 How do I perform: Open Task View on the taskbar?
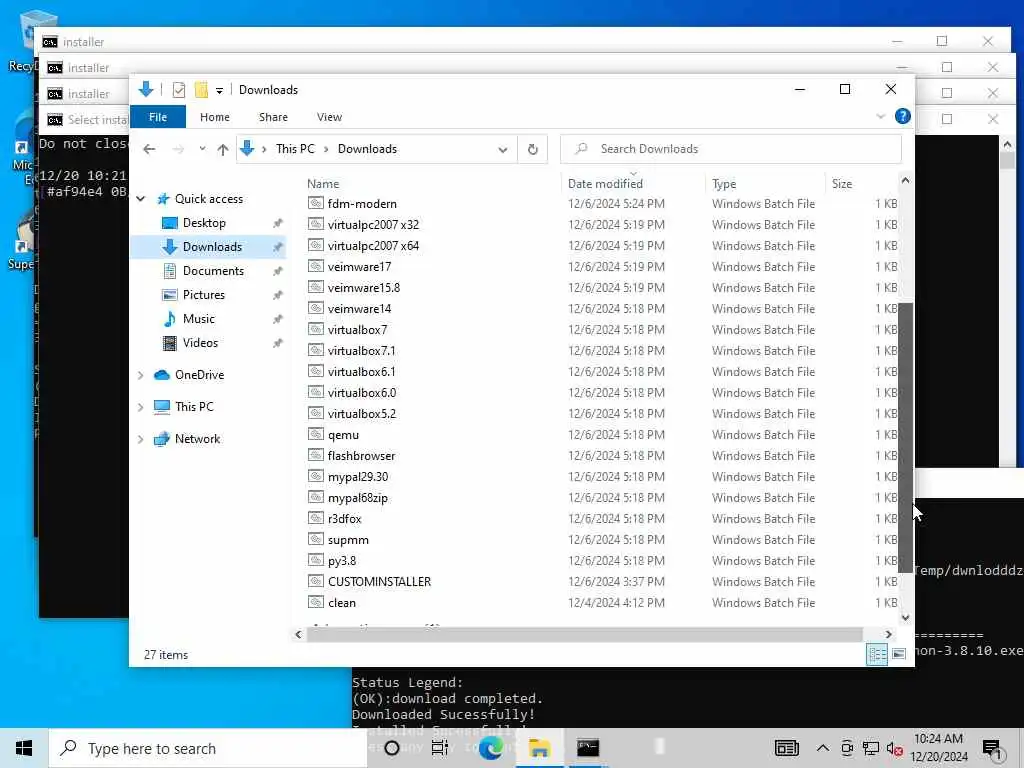(440, 748)
